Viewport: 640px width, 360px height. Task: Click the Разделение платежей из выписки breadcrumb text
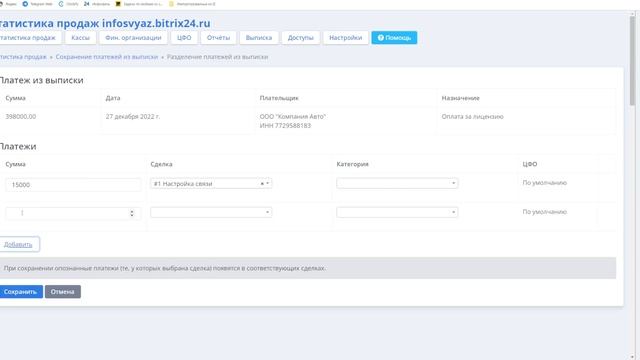[x=218, y=57]
